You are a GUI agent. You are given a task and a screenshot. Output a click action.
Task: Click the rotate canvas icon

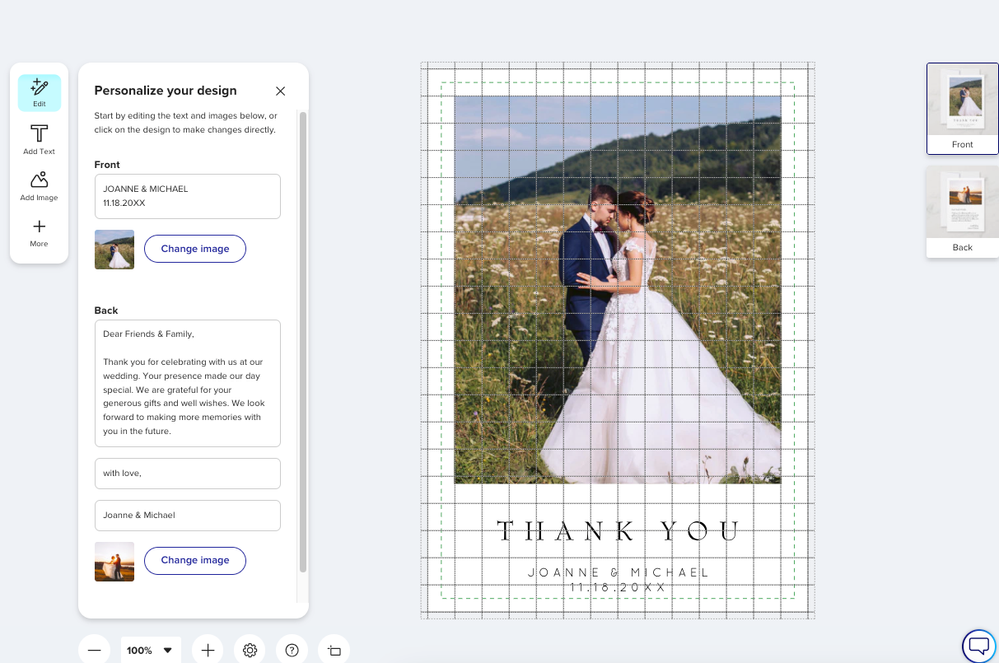point(334,650)
